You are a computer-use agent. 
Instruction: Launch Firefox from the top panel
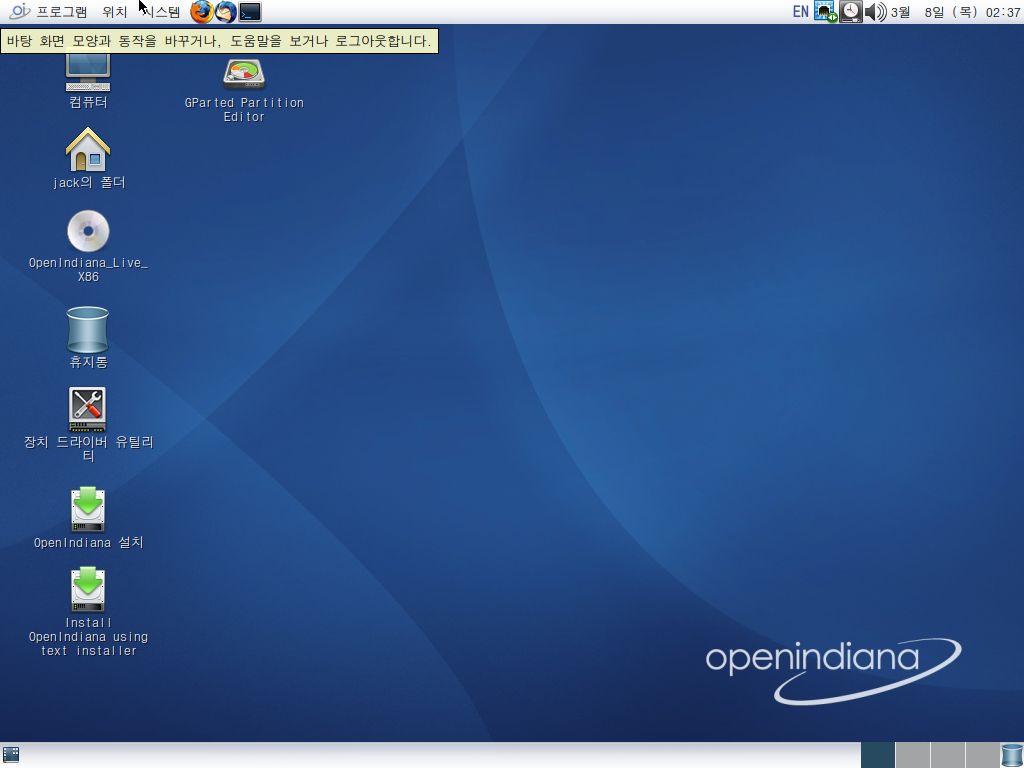[x=202, y=12]
